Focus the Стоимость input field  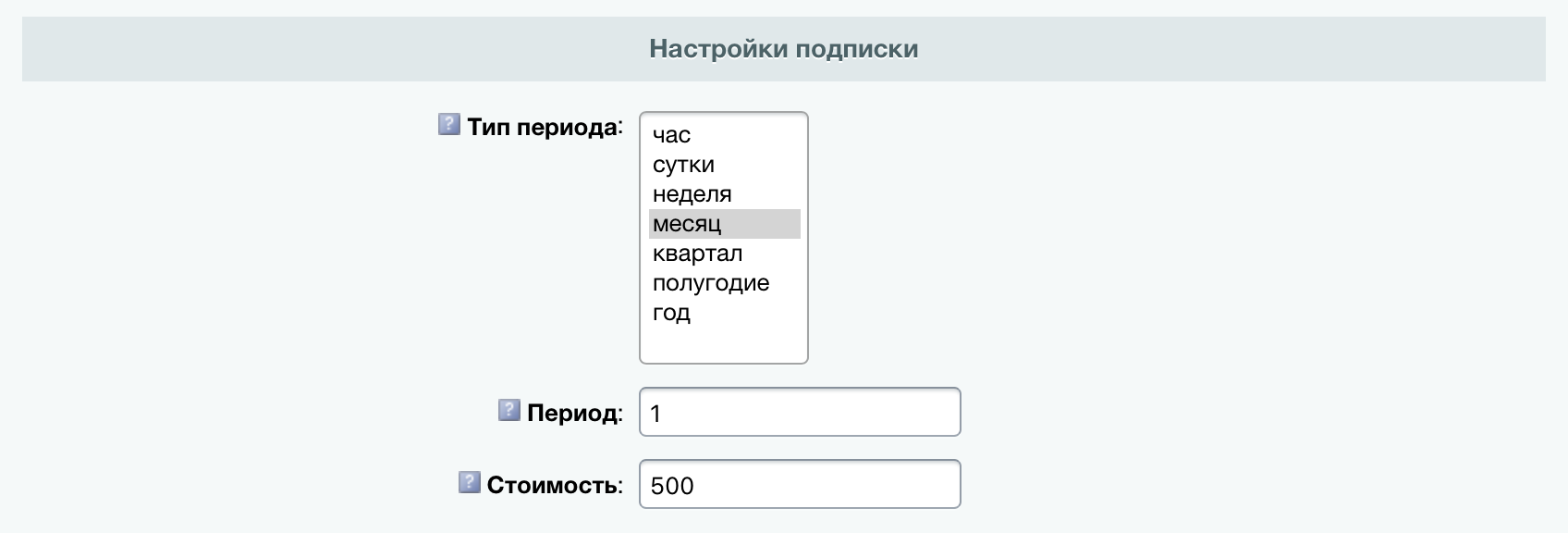point(800,484)
